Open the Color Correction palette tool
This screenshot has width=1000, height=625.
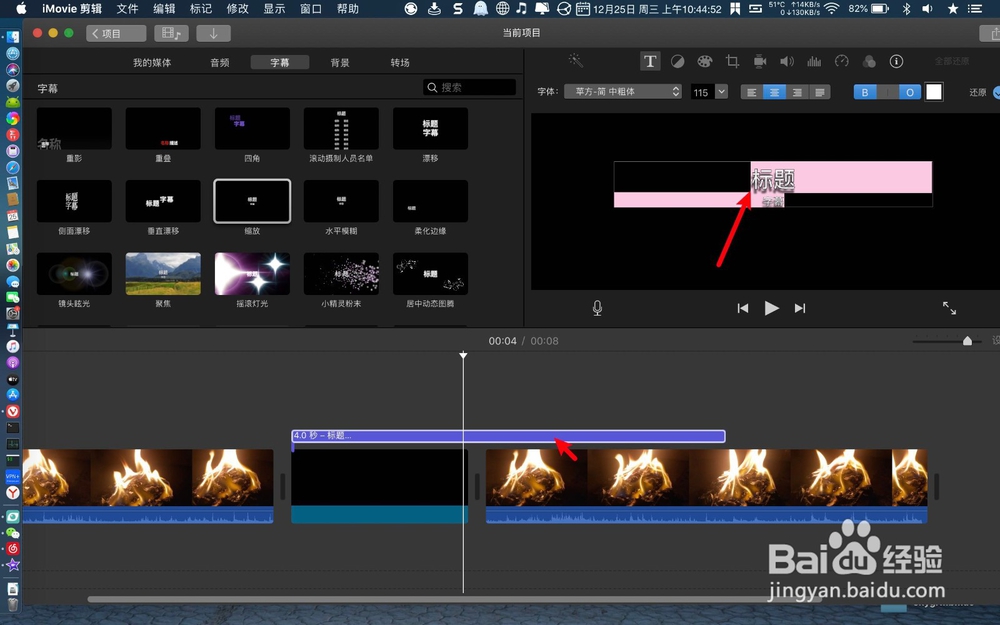coord(705,61)
